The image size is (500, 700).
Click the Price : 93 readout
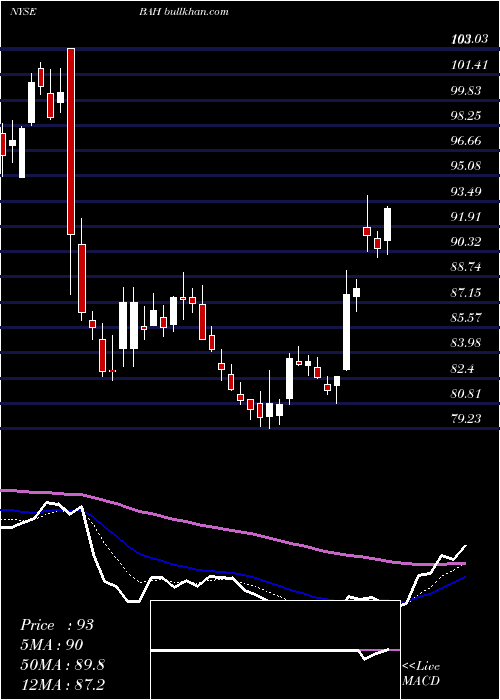[57, 625]
